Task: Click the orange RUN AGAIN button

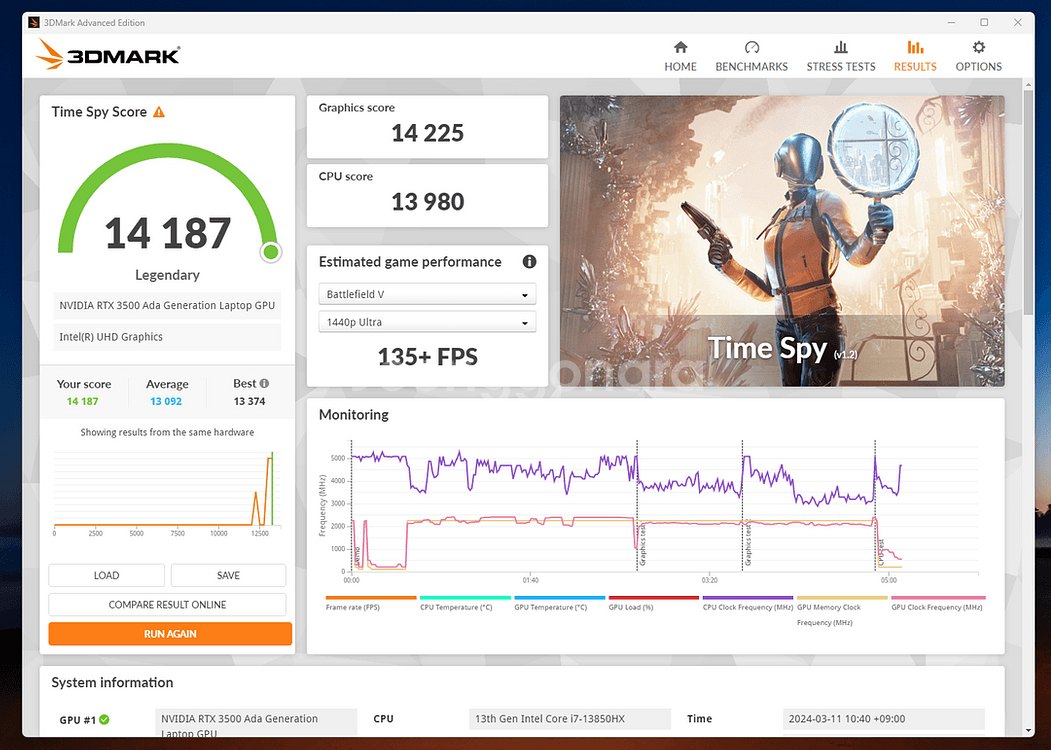Action: pos(170,634)
